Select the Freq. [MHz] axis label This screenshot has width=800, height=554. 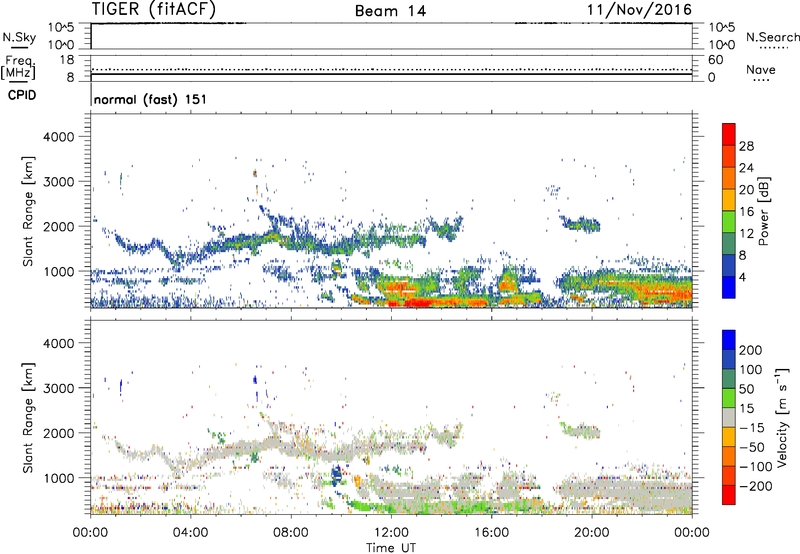pos(19,68)
